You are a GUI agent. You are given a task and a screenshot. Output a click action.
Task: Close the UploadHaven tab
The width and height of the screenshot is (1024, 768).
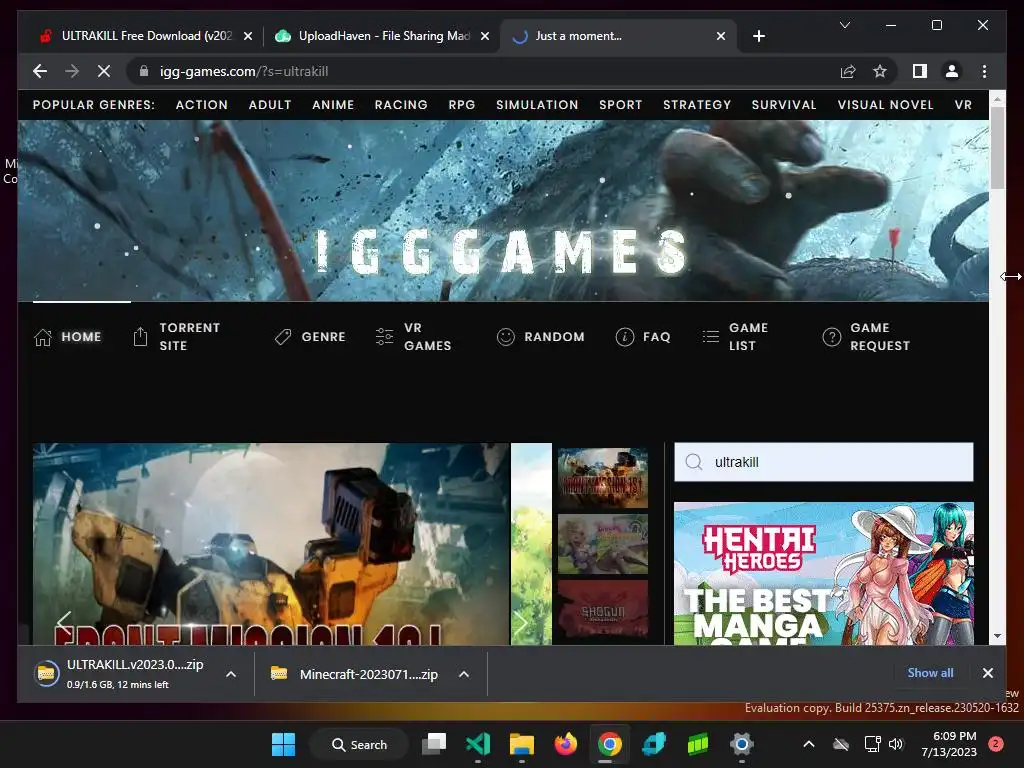(485, 36)
